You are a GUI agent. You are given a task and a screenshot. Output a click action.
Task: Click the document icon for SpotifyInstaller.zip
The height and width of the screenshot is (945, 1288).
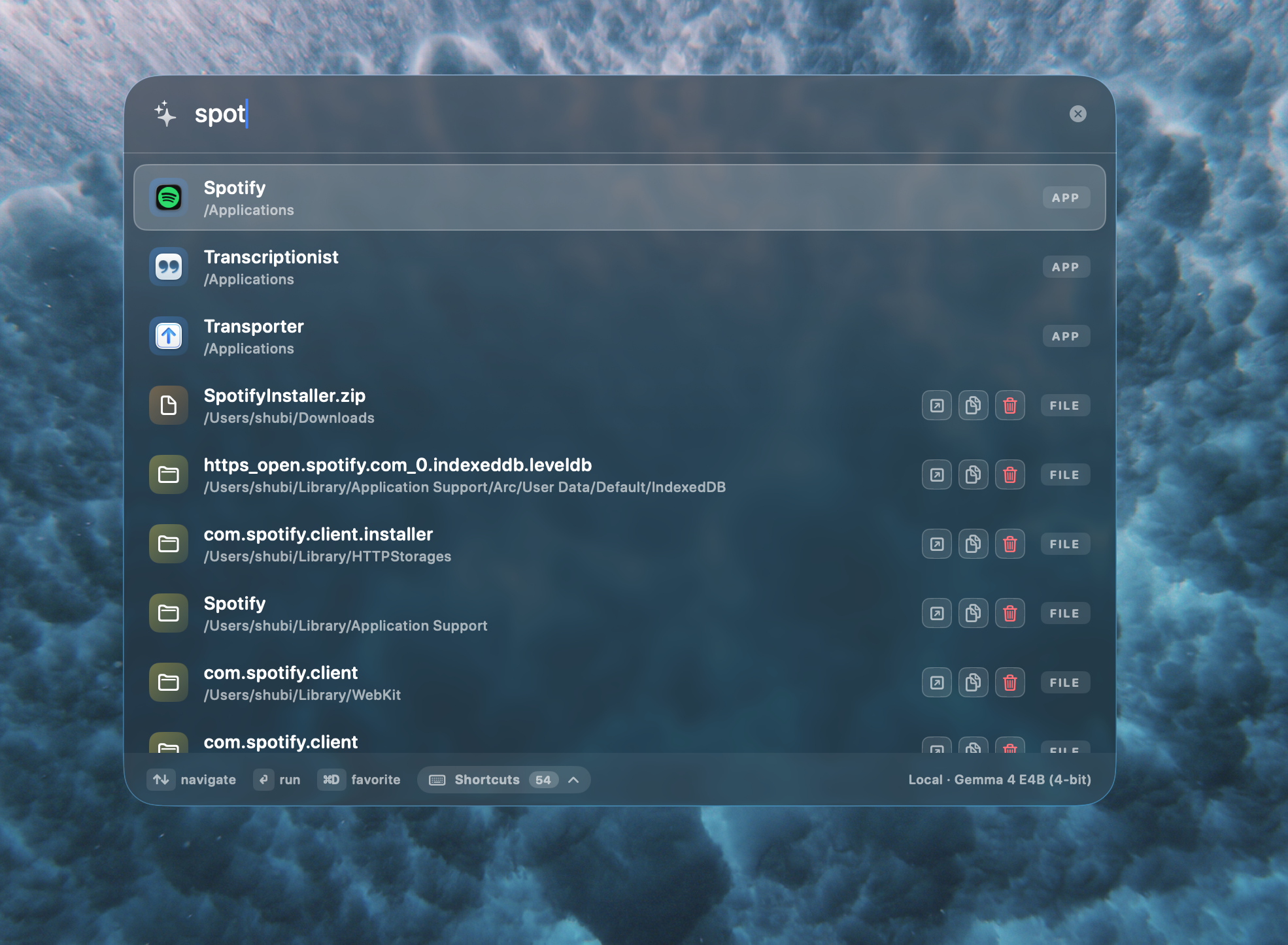[x=169, y=405]
